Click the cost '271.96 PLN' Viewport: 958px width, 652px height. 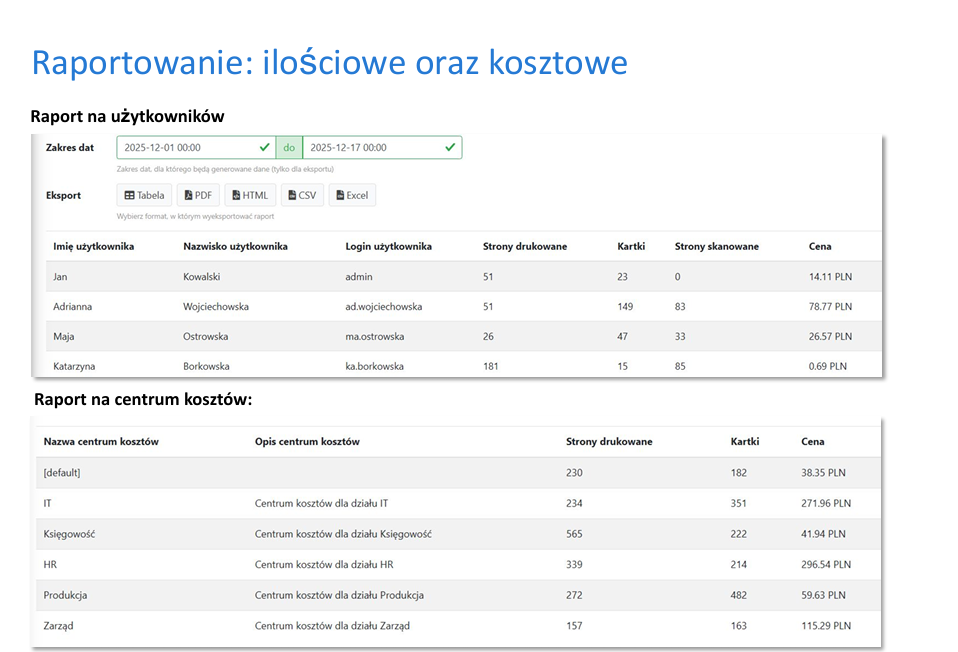point(826,504)
